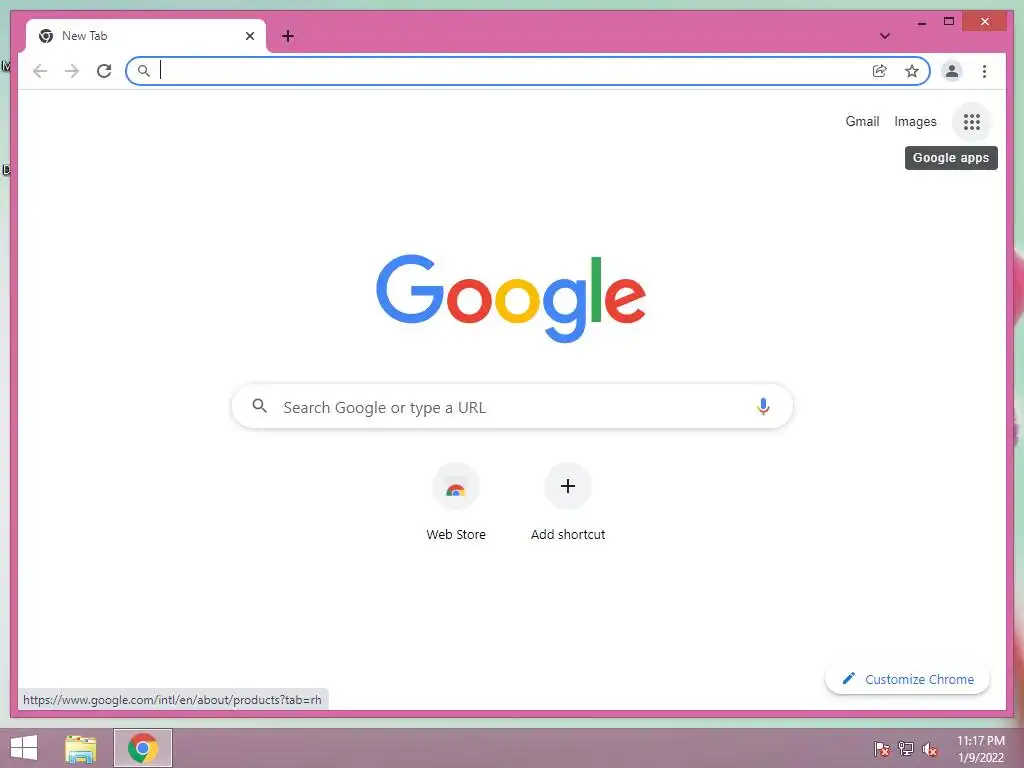The height and width of the screenshot is (768, 1024).
Task: Click the magnifier icon in the Google search box
Action: 259,406
